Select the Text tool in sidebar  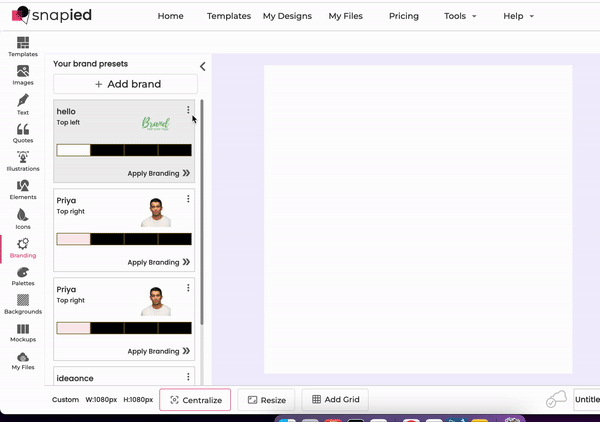point(23,104)
